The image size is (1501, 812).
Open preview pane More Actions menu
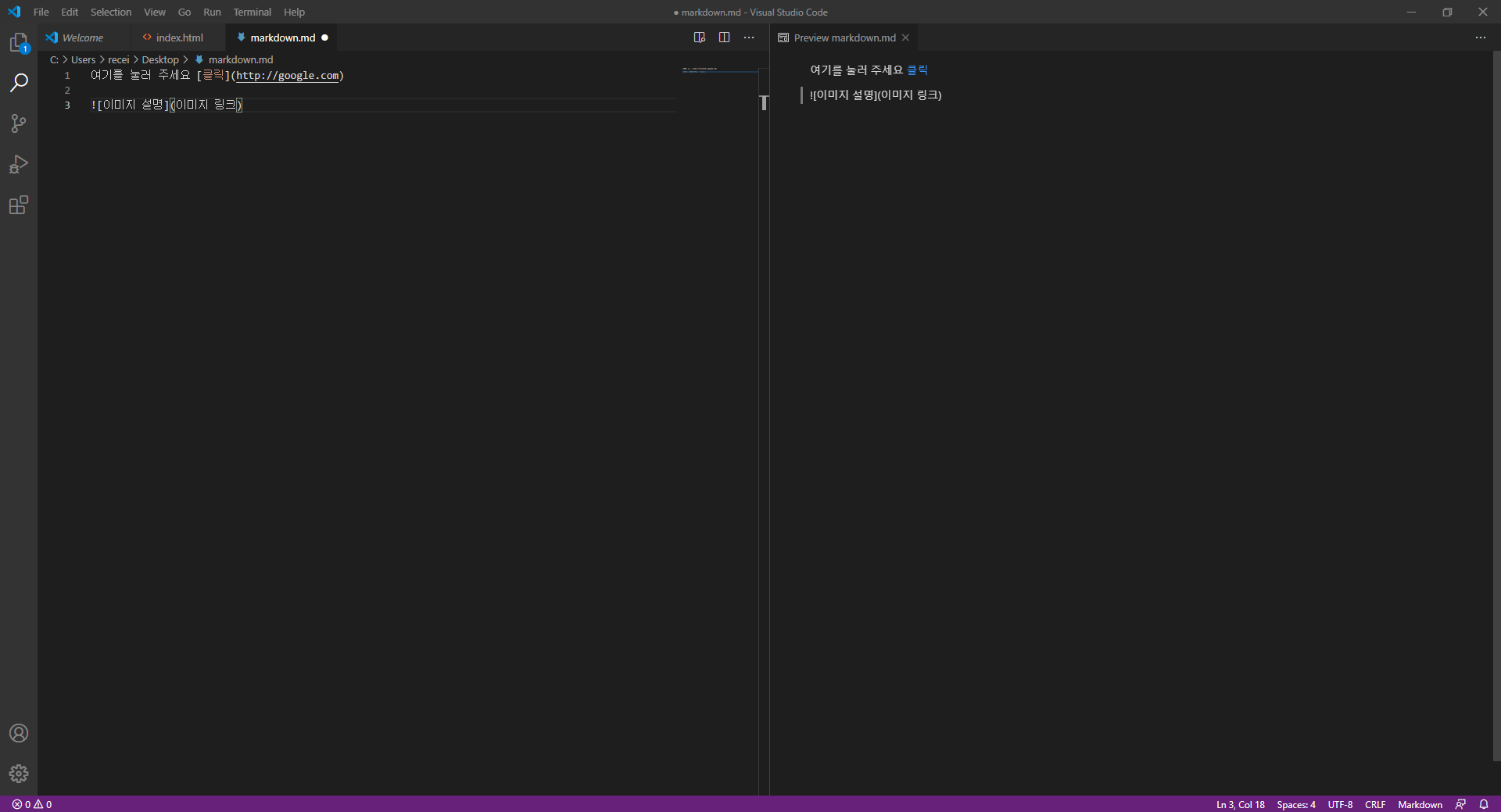point(1481,38)
